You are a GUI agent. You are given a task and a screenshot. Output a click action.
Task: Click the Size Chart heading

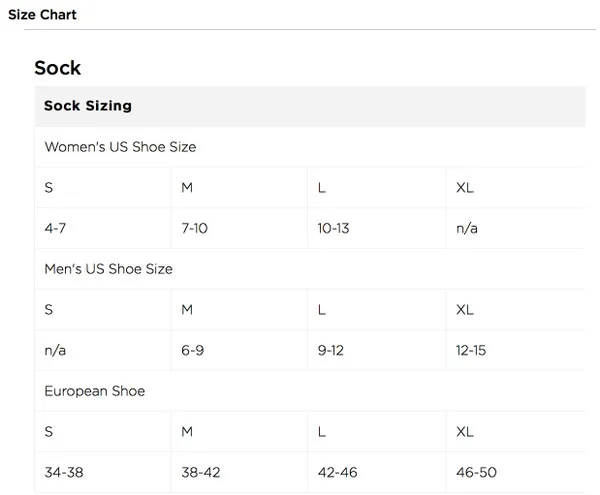point(42,15)
